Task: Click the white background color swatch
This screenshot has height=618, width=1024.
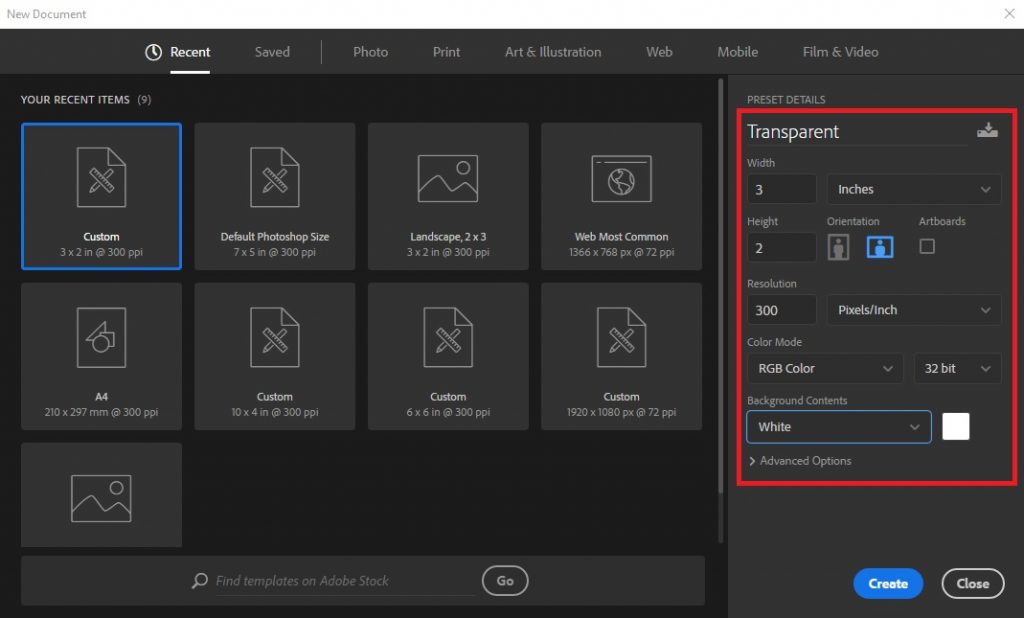Action: [x=956, y=427]
